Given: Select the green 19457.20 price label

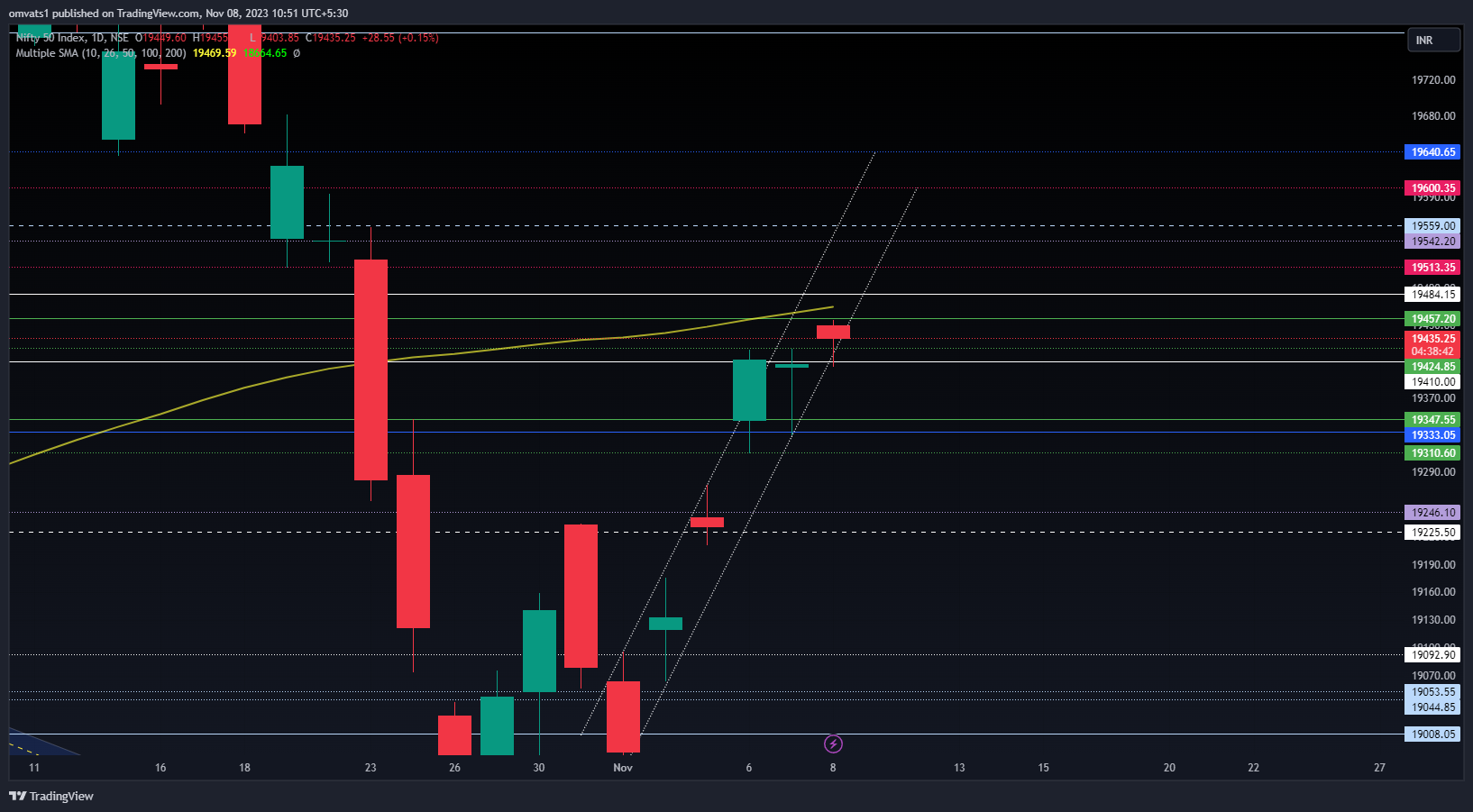Looking at the screenshot, I should point(1432,319).
